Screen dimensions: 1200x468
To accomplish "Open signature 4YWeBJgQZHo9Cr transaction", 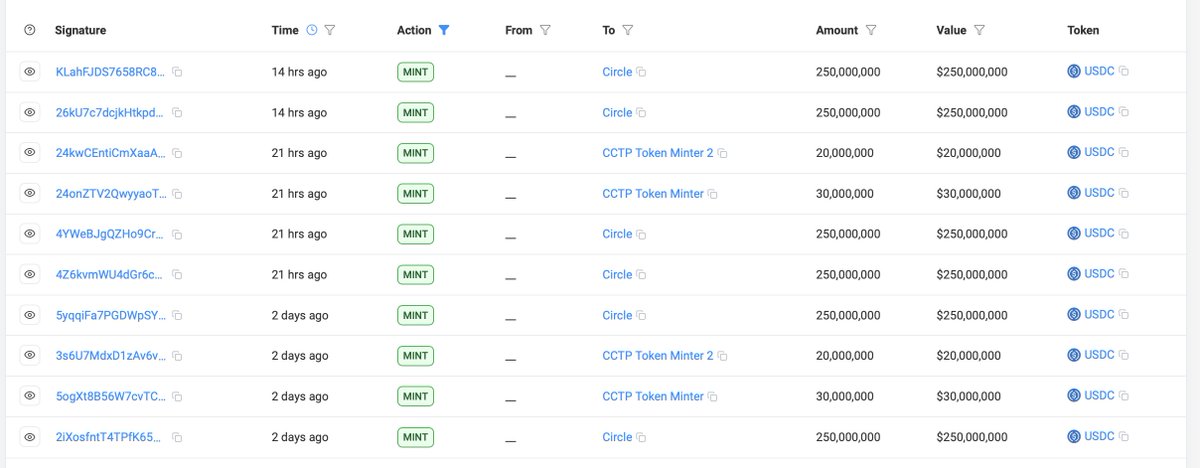I will click(x=111, y=234).
